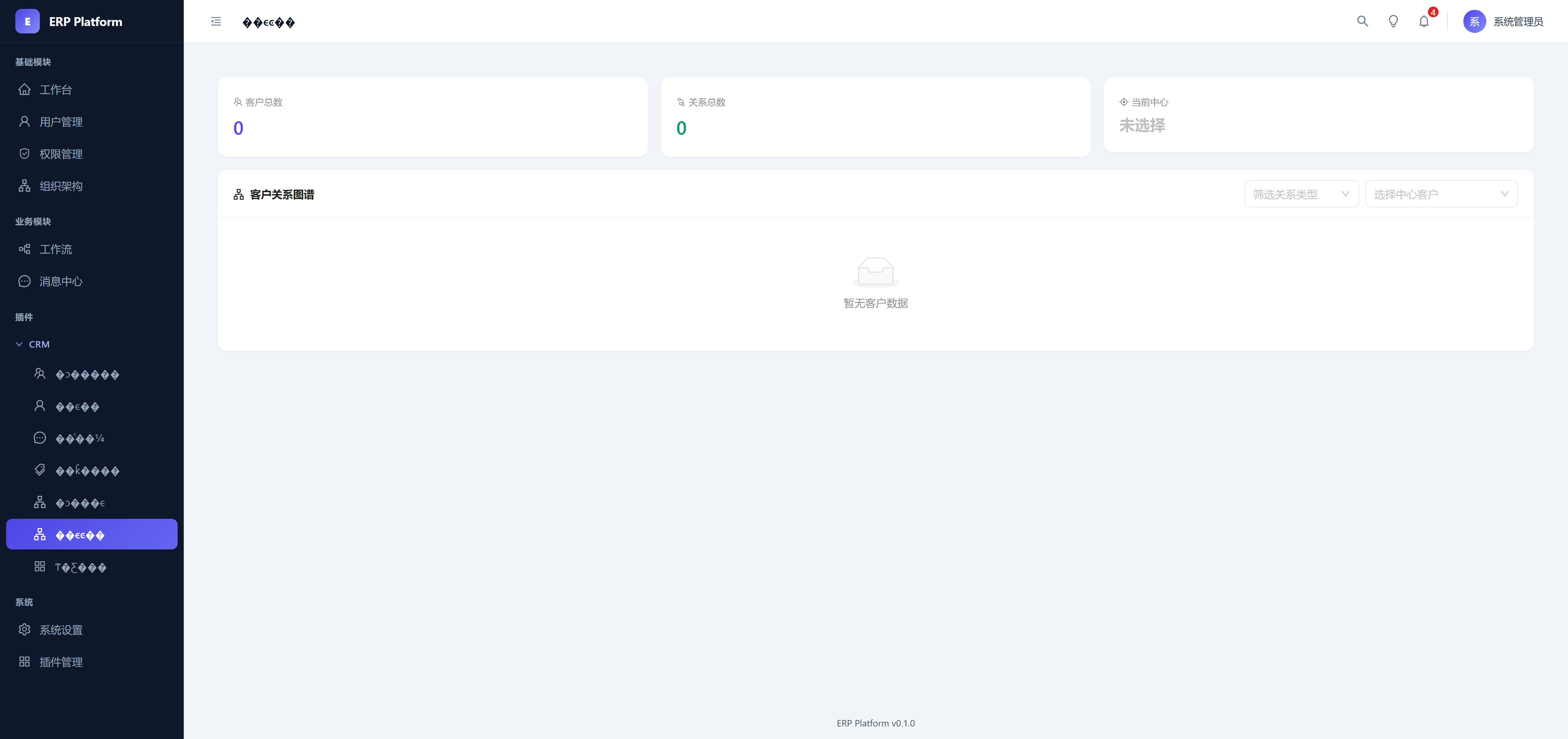
Task: Click the 客户总数 statistic card
Action: tap(432, 116)
